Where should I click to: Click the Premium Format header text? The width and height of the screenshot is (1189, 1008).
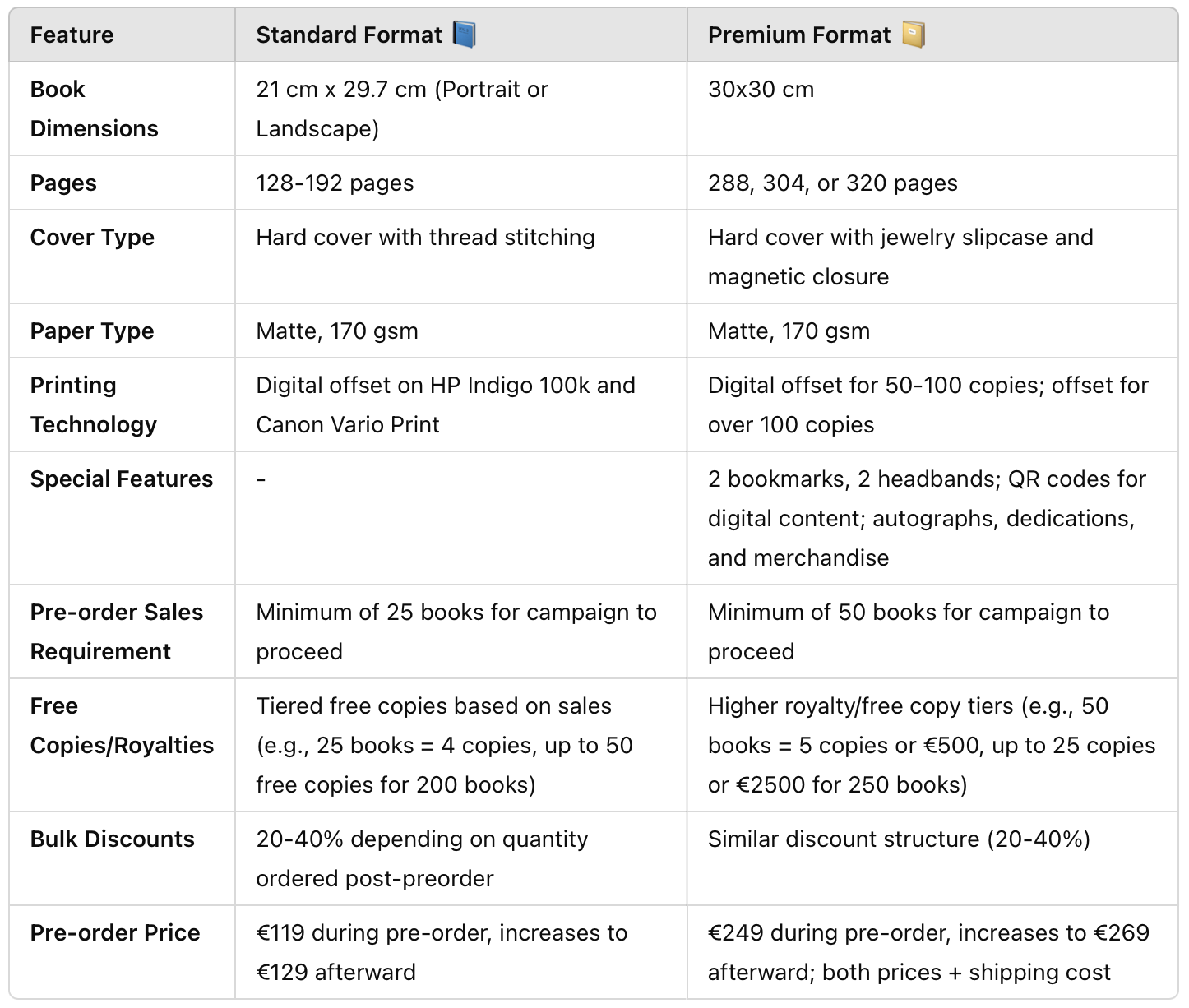(798, 35)
